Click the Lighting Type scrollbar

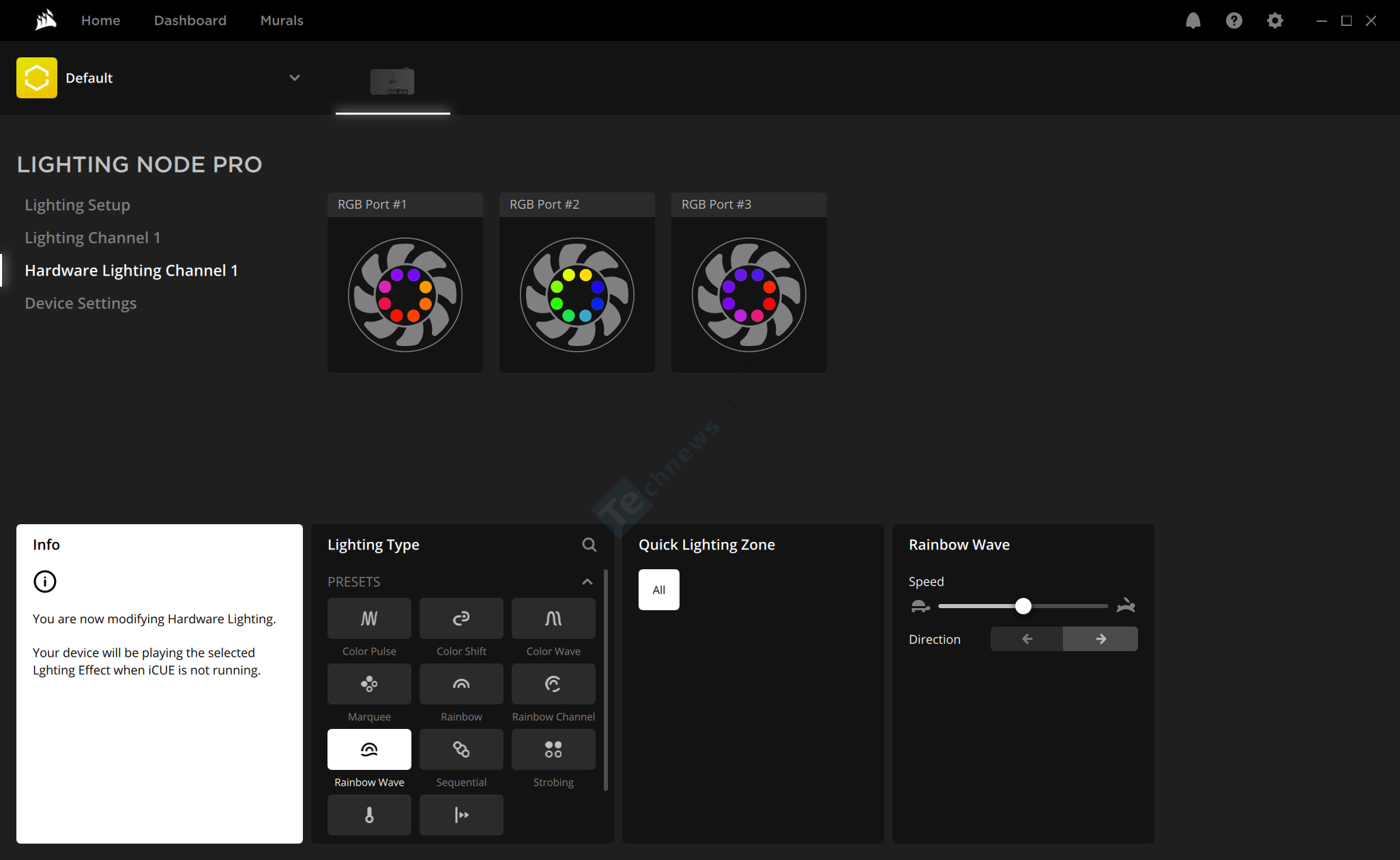click(x=606, y=680)
